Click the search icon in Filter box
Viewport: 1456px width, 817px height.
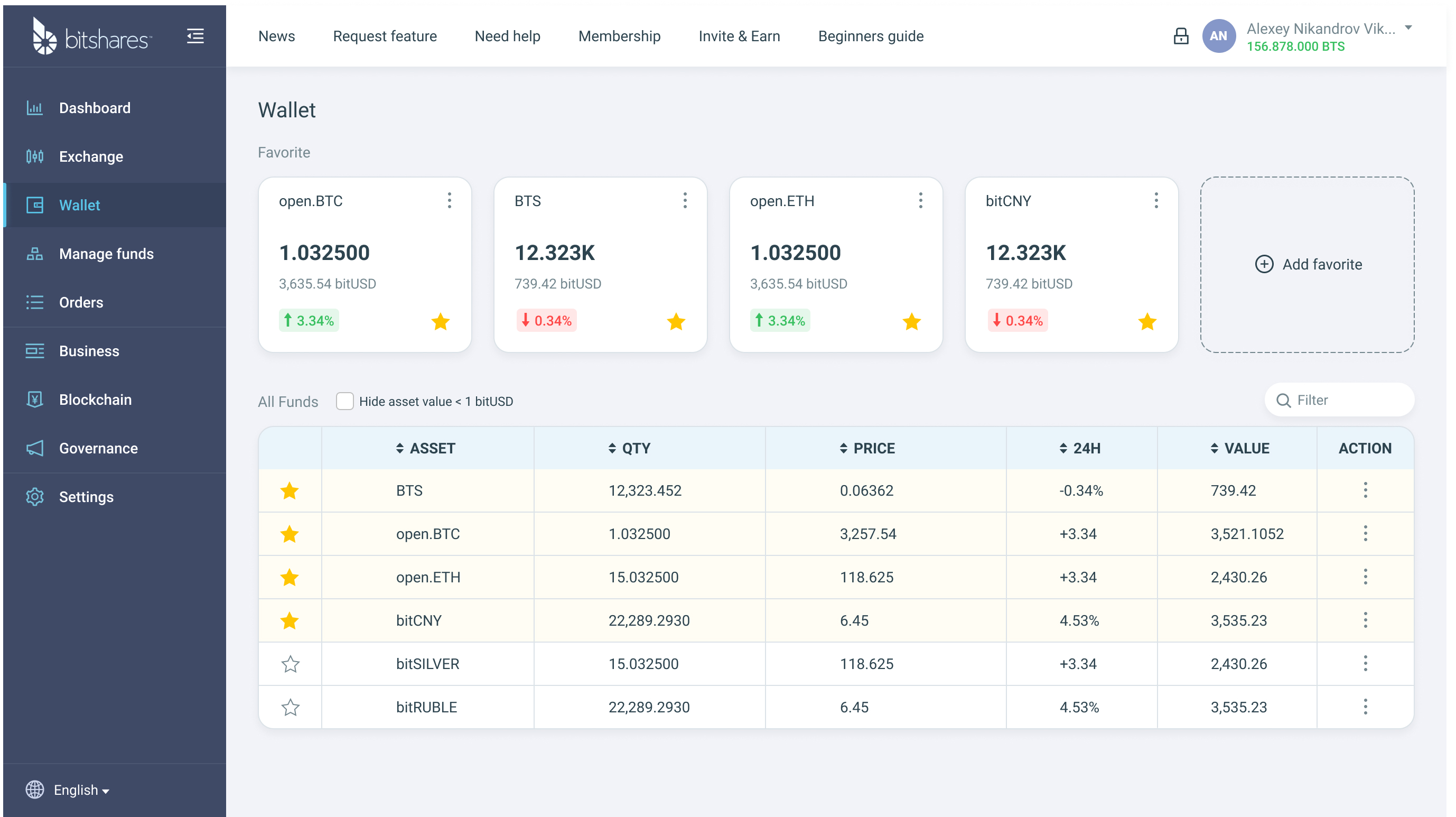pos(1284,401)
